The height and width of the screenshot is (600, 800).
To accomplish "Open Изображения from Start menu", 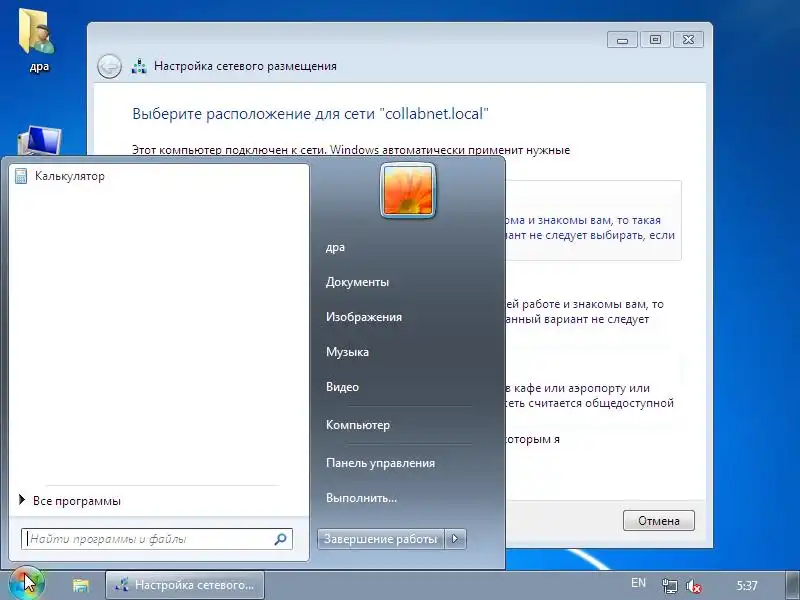I will point(364,317).
